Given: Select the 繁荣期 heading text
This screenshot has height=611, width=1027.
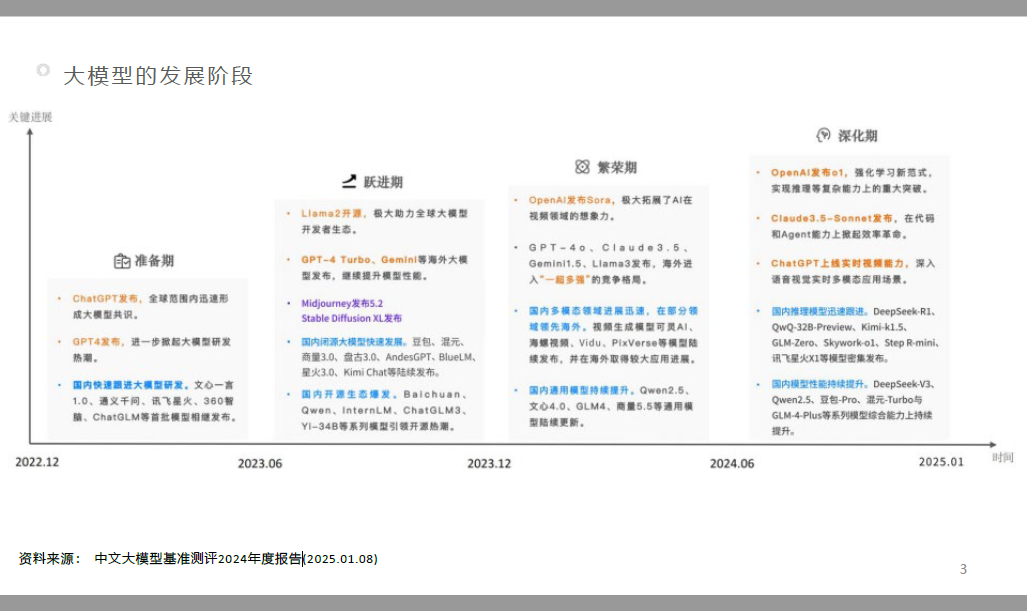Looking at the screenshot, I should click(617, 167).
